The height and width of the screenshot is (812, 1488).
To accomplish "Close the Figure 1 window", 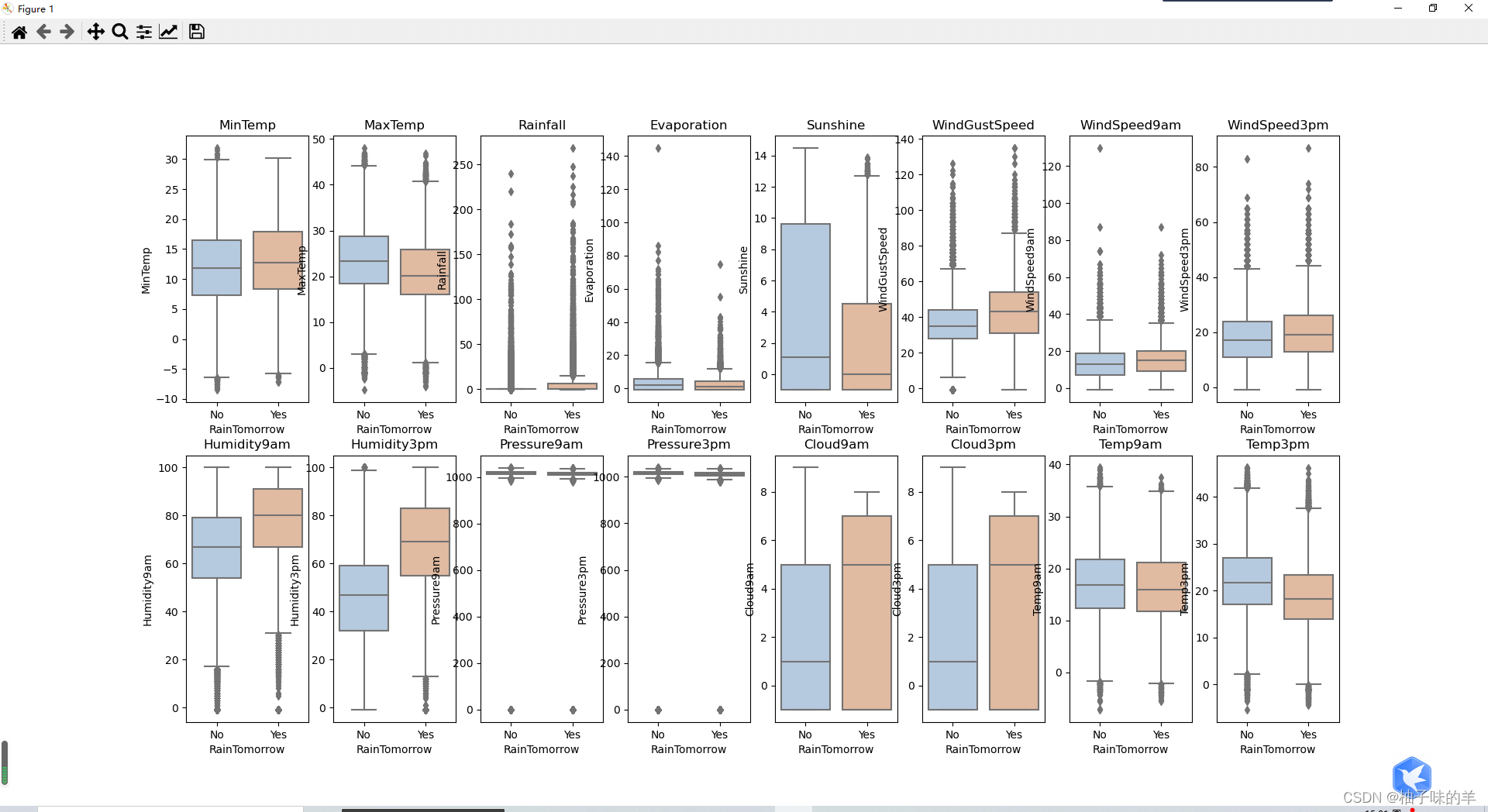I will pos(1469,9).
